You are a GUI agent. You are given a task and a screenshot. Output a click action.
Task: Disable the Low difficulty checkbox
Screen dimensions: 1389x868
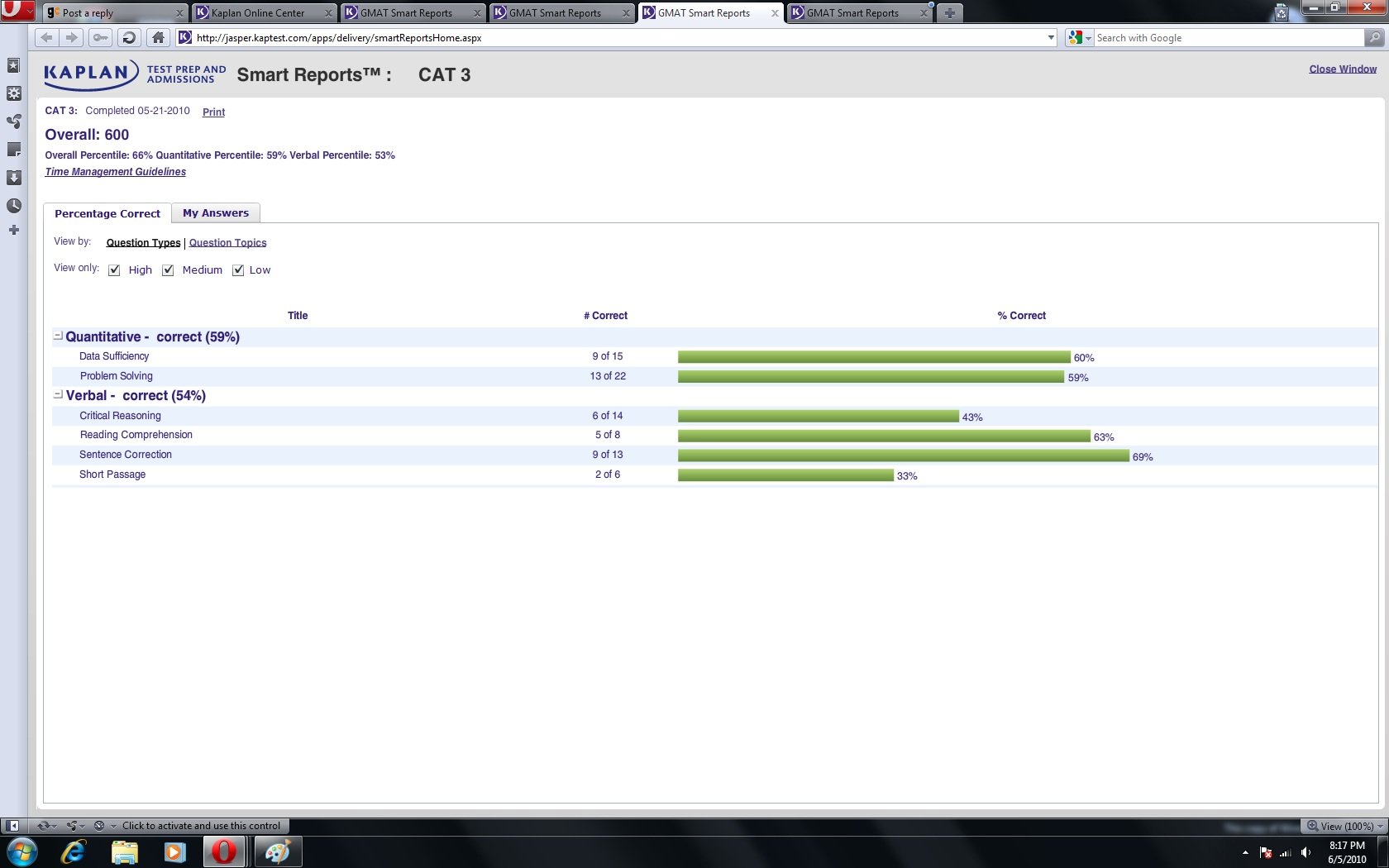click(238, 270)
